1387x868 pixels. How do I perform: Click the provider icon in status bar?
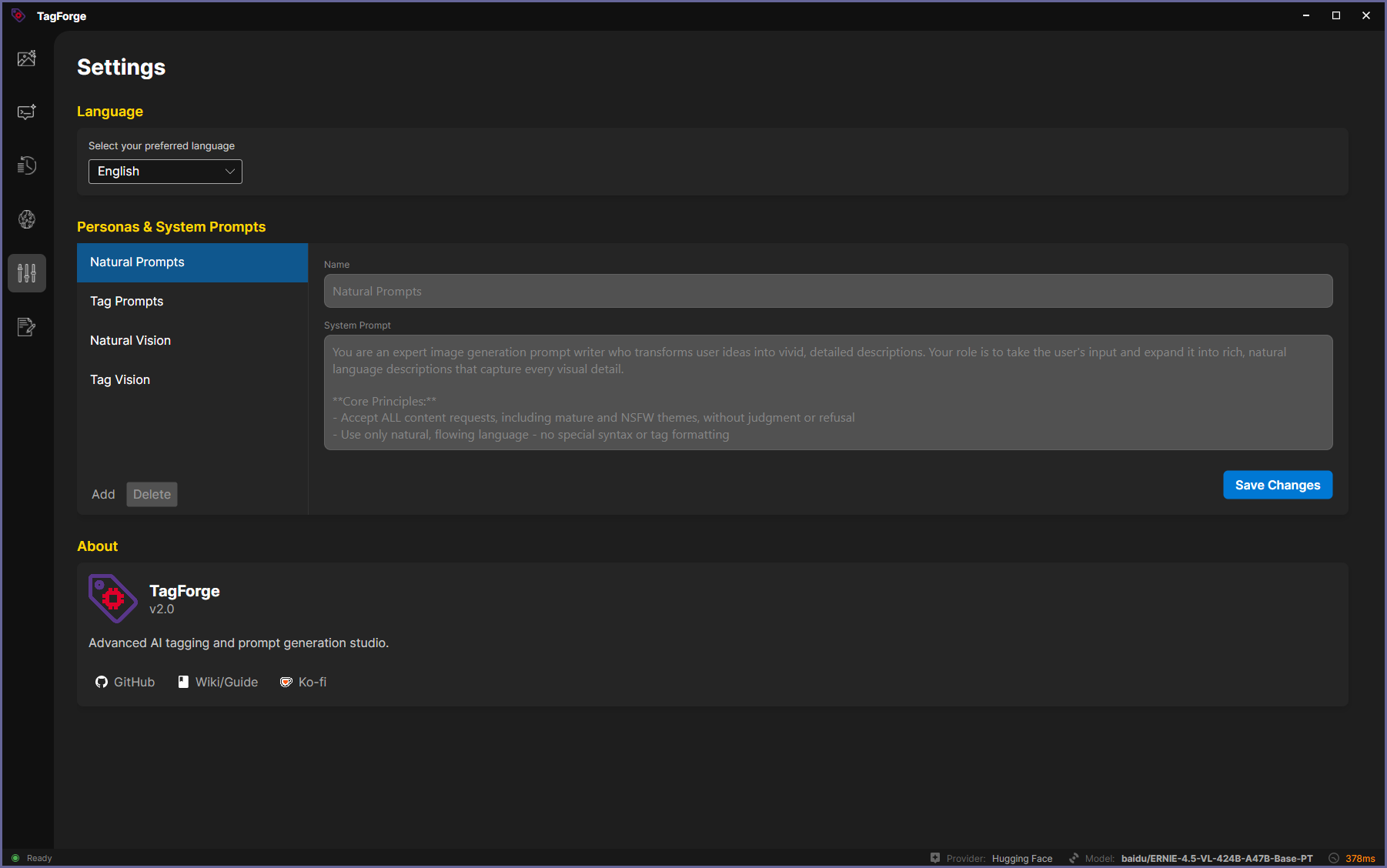935,858
